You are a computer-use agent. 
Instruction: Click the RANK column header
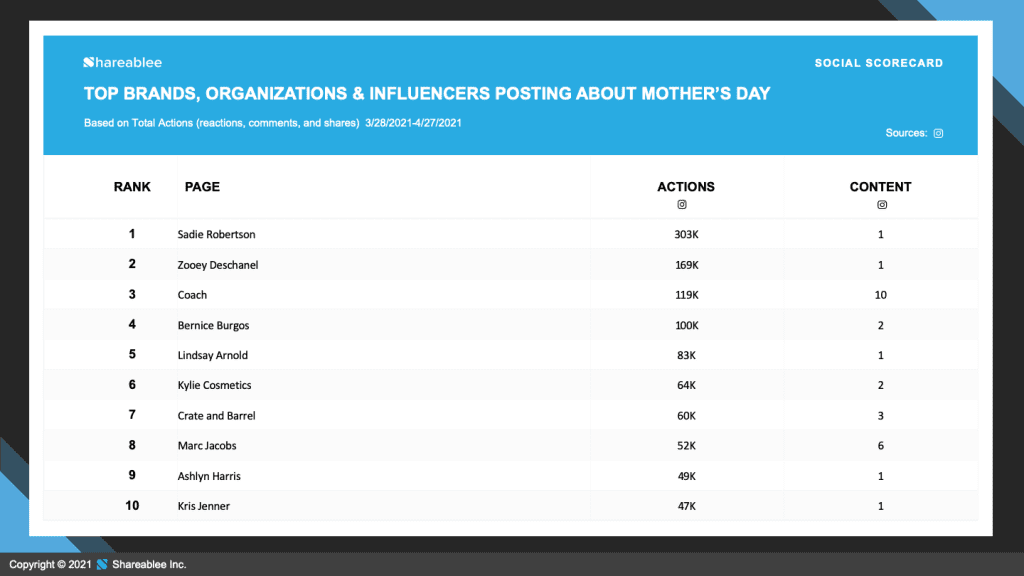[132, 187]
